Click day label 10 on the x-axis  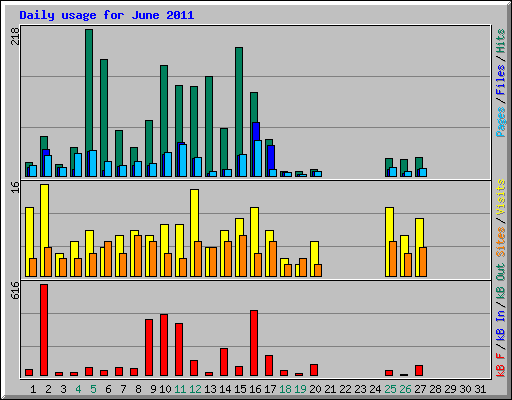[165, 389]
